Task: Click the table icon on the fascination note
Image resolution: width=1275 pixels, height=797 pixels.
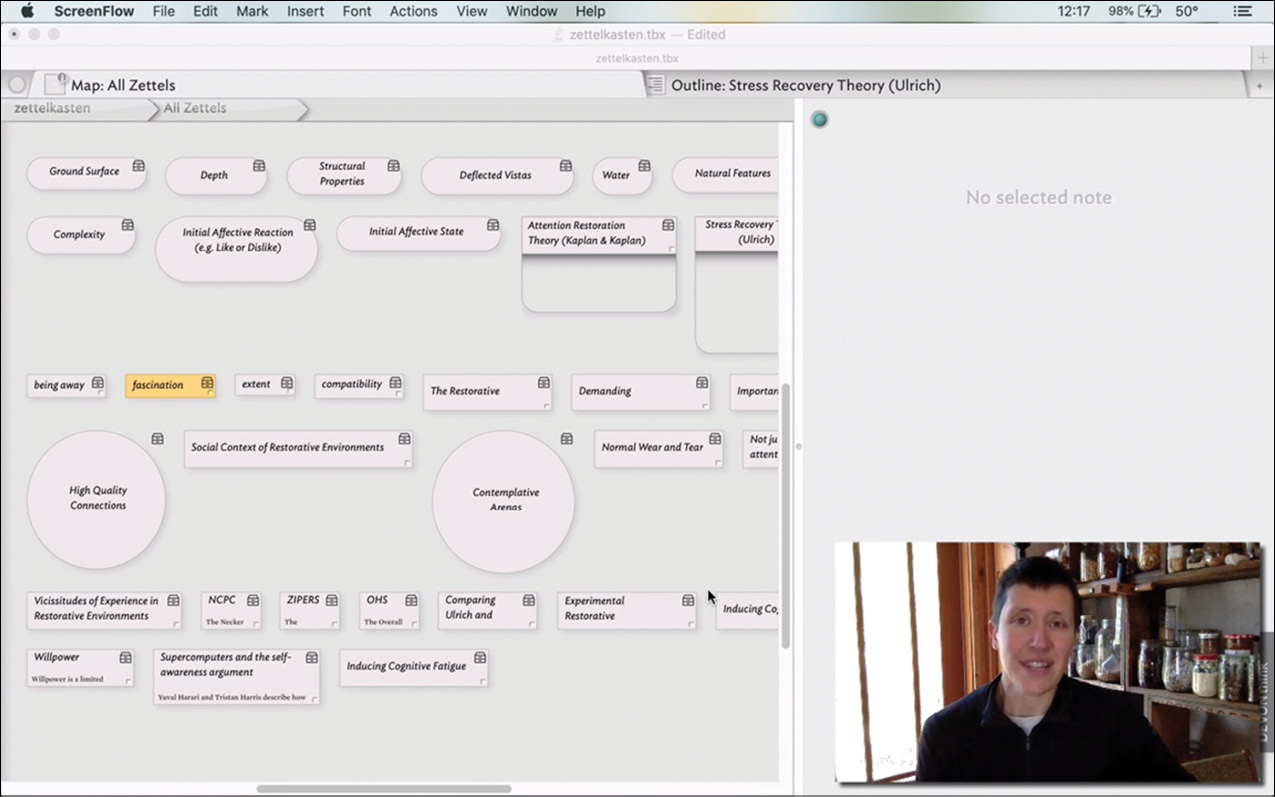Action: tap(207, 383)
